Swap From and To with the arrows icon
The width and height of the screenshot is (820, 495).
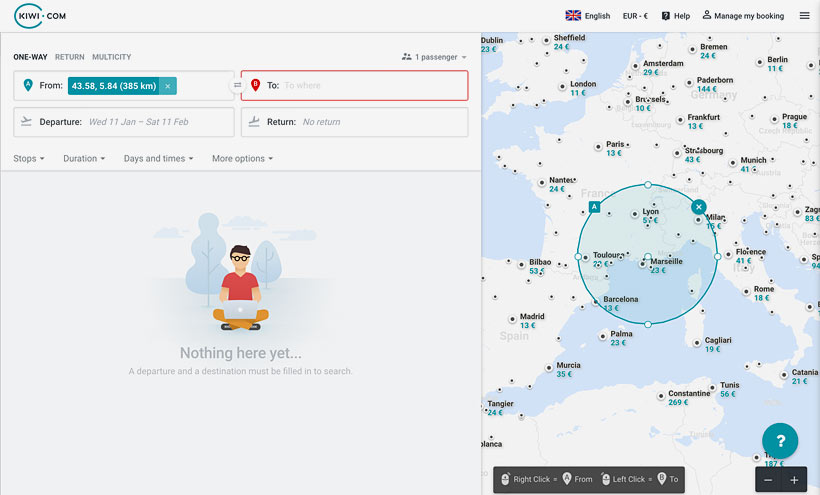pos(237,85)
